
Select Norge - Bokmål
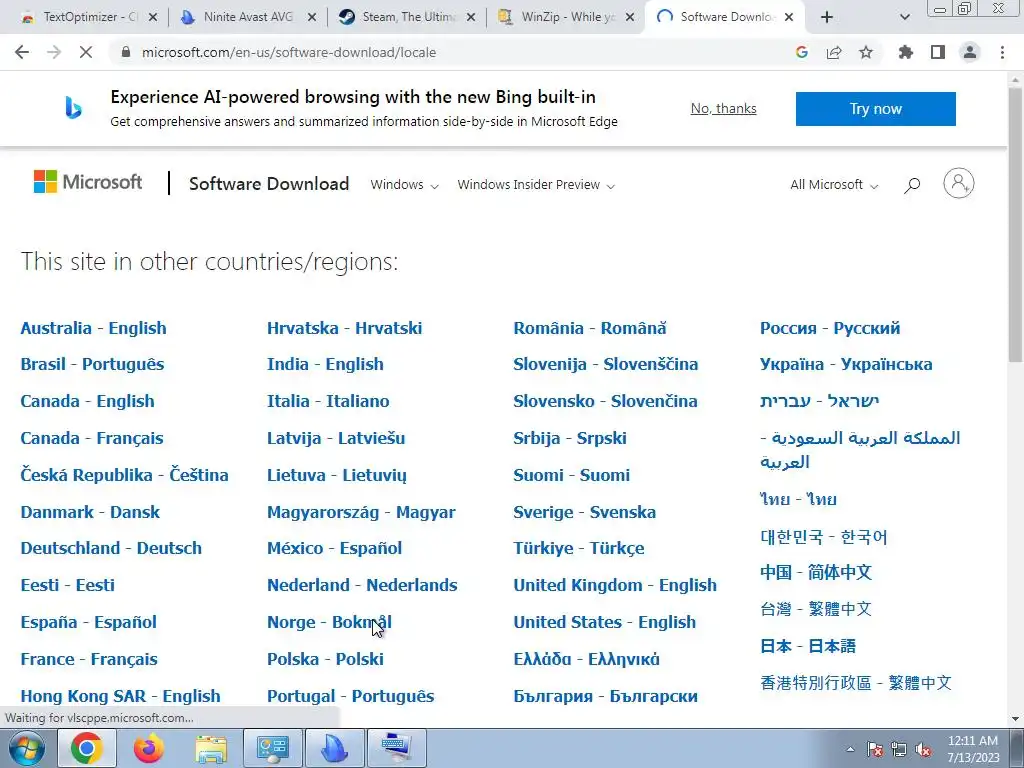pyautogui.click(x=329, y=622)
